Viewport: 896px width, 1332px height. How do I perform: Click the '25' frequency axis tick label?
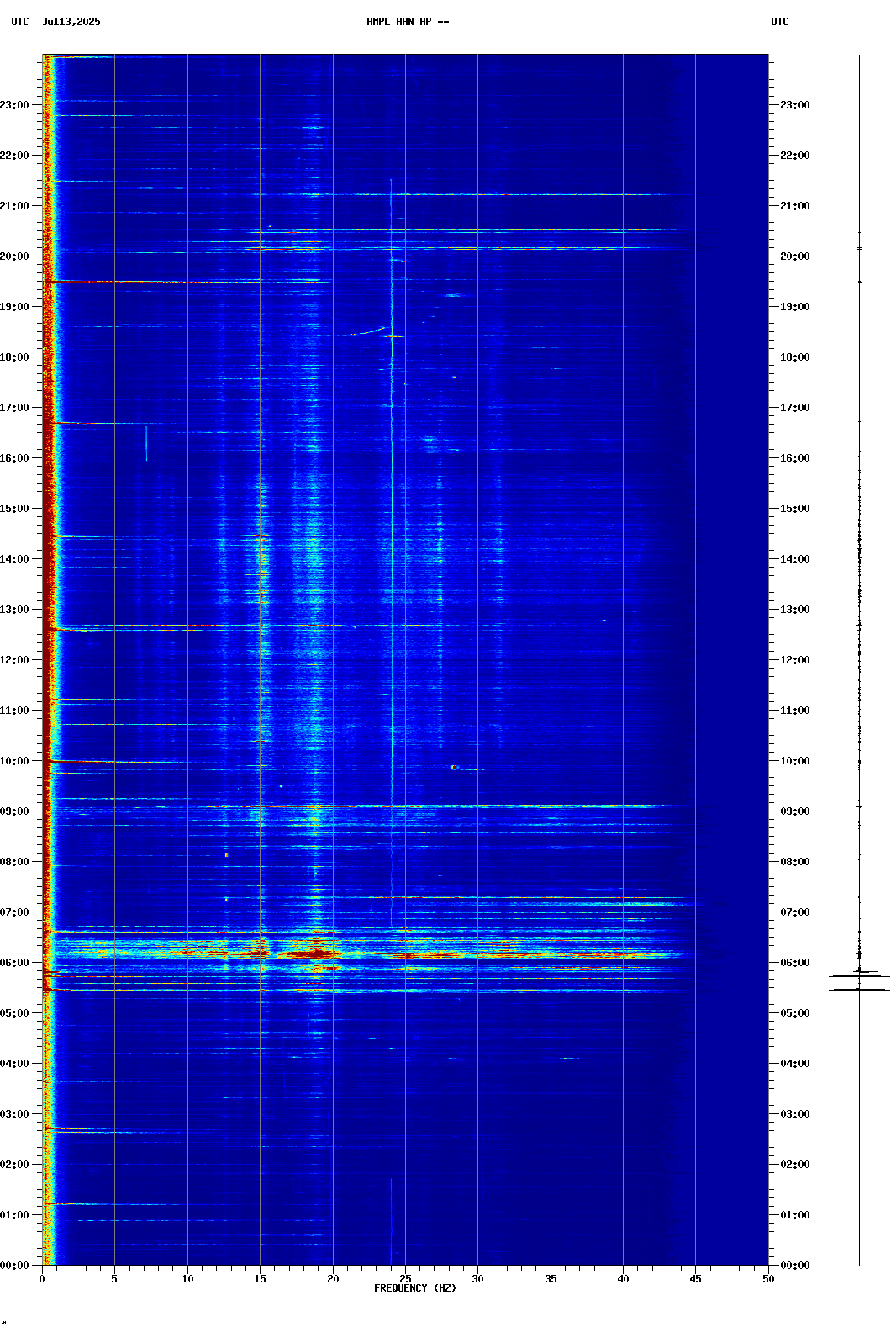point(405,1279)
